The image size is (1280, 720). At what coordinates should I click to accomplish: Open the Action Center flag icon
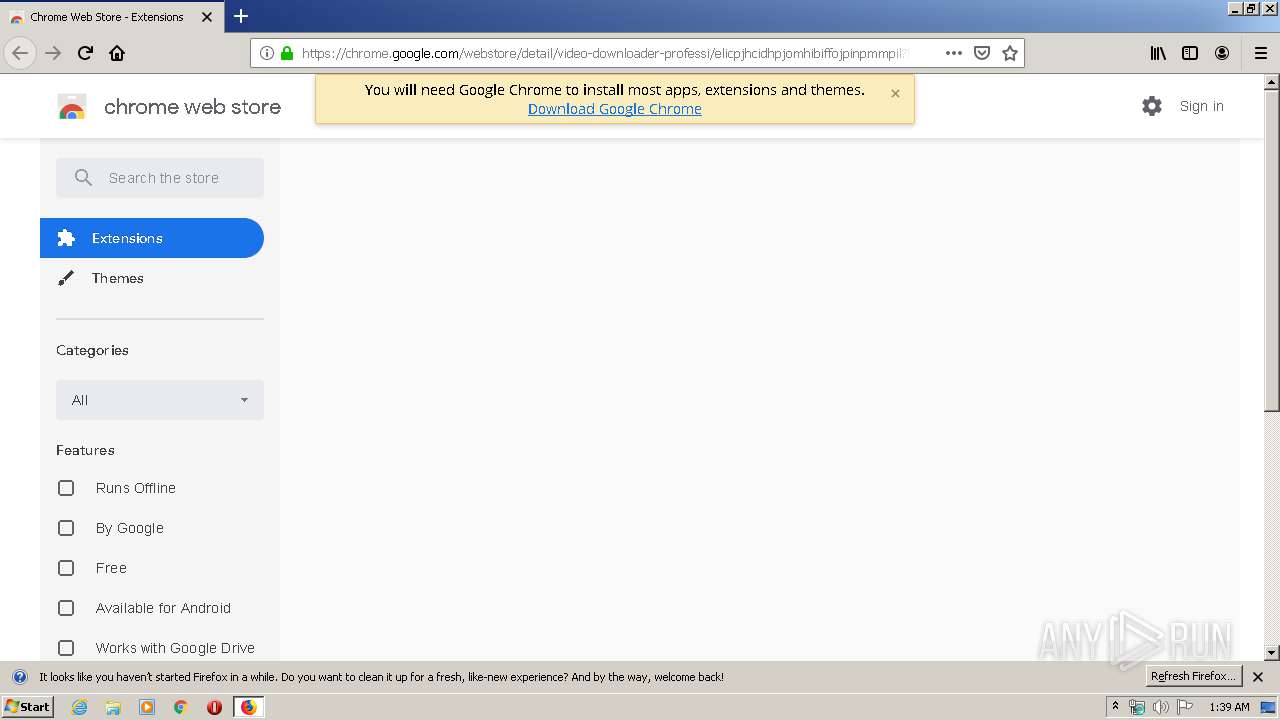coord(1185,707)
